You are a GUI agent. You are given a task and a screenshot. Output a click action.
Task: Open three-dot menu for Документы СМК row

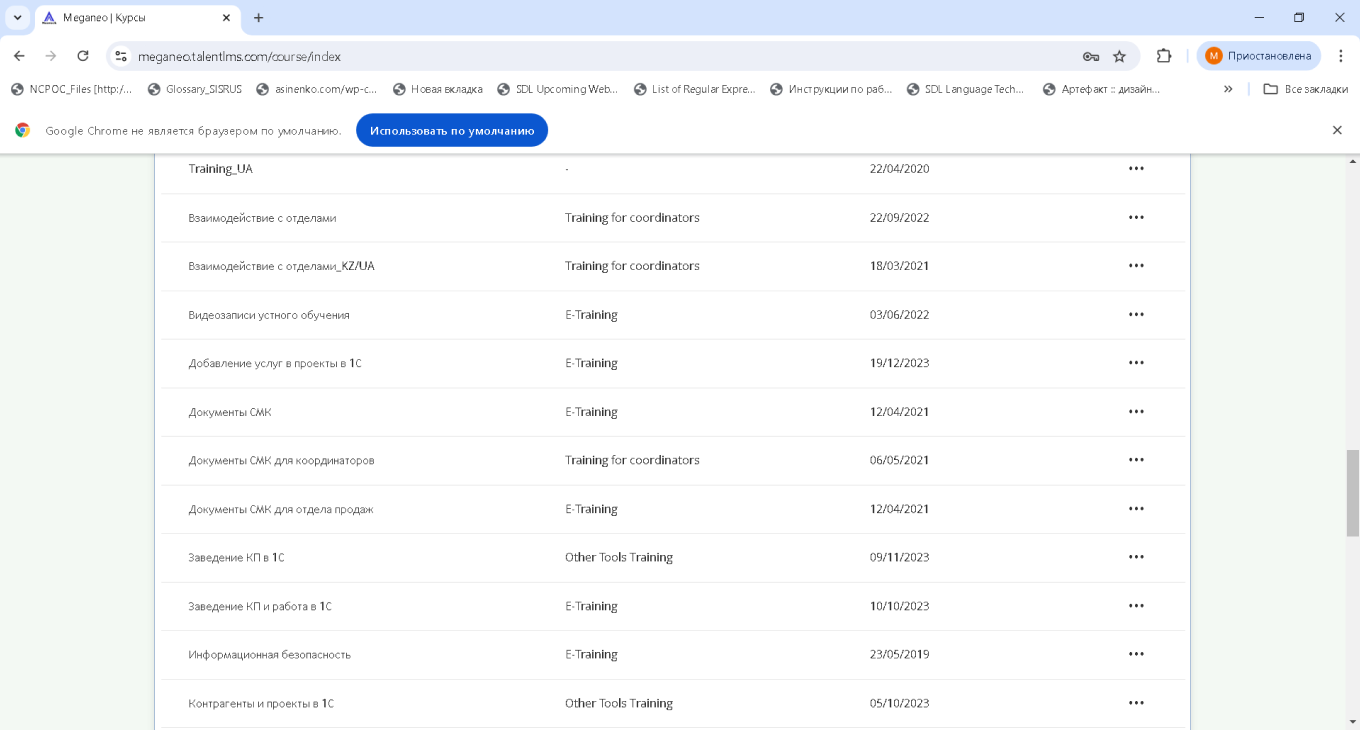click(x=1136, y=412)
